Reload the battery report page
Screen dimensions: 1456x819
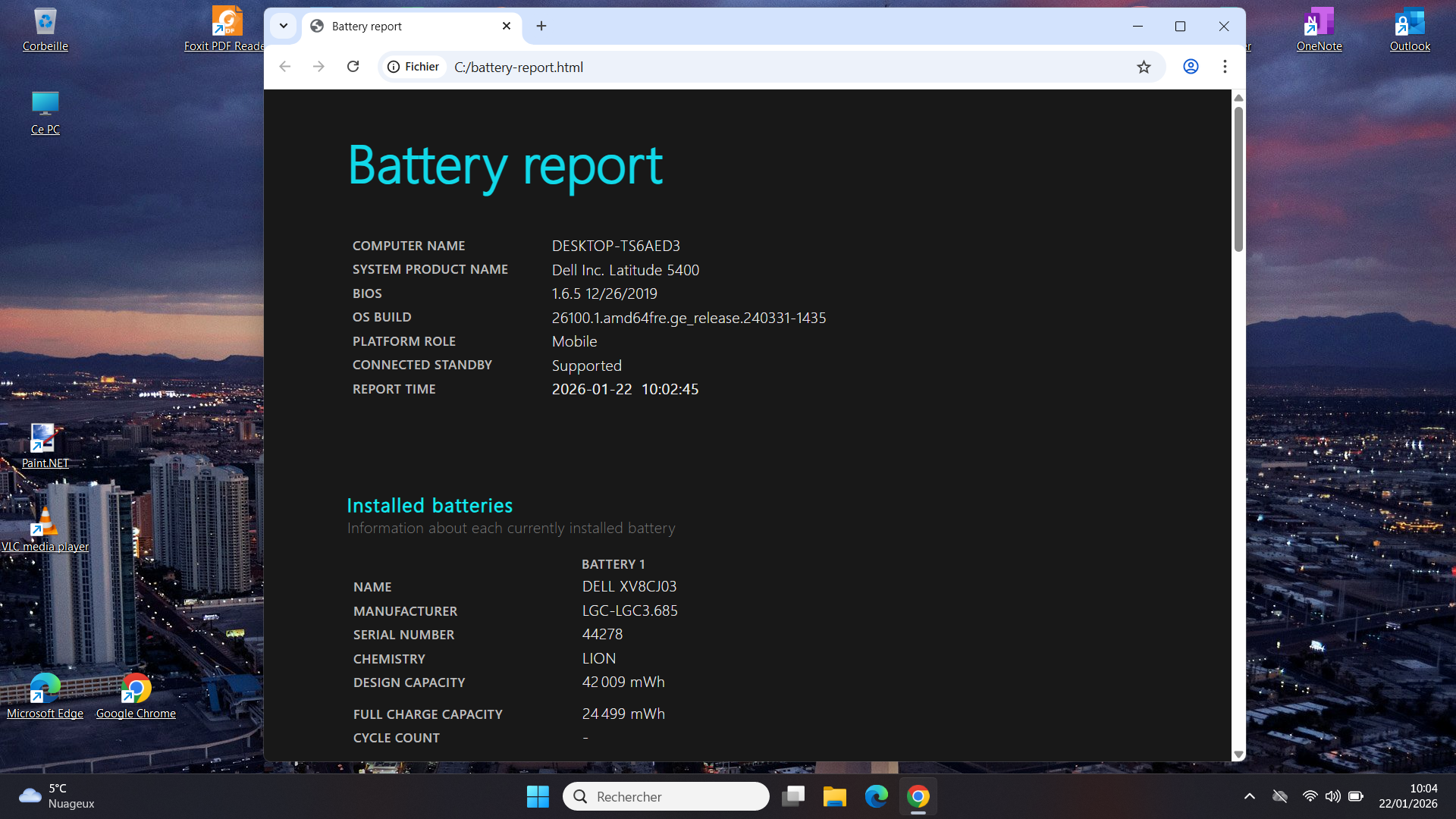pyautogui.click(x=353, y=67)
